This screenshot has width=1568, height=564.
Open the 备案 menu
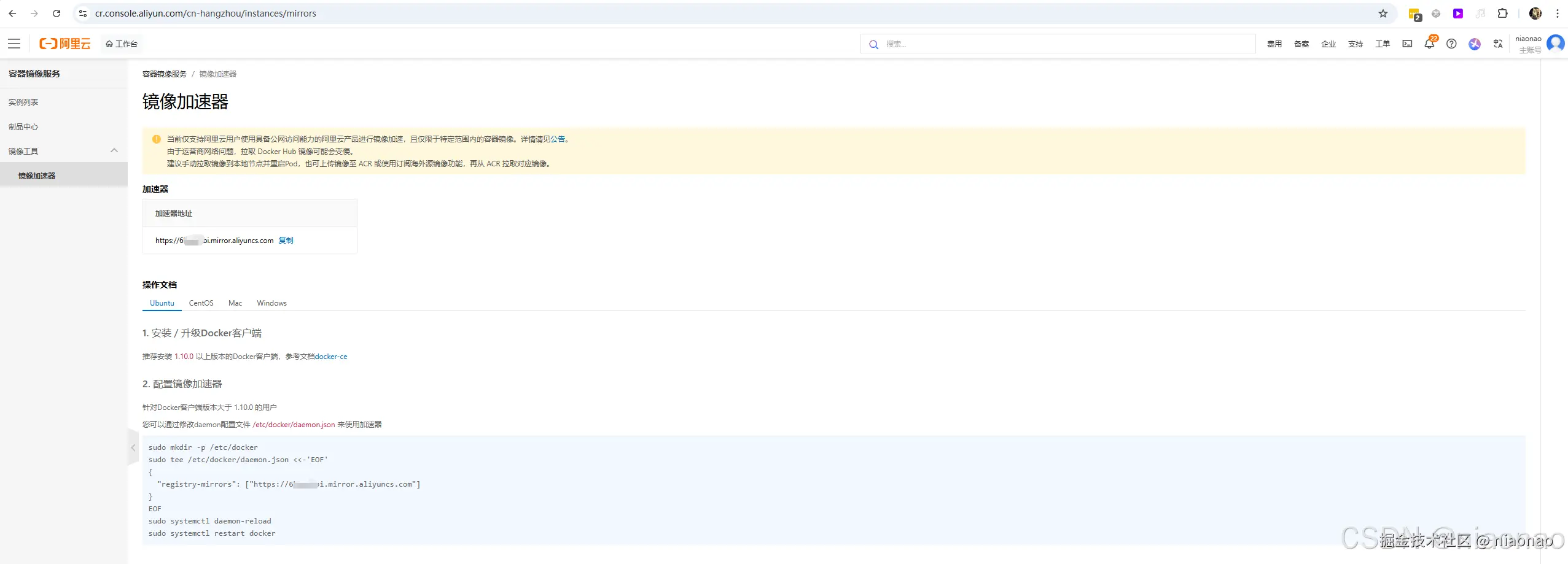[x=1301, y=44]
